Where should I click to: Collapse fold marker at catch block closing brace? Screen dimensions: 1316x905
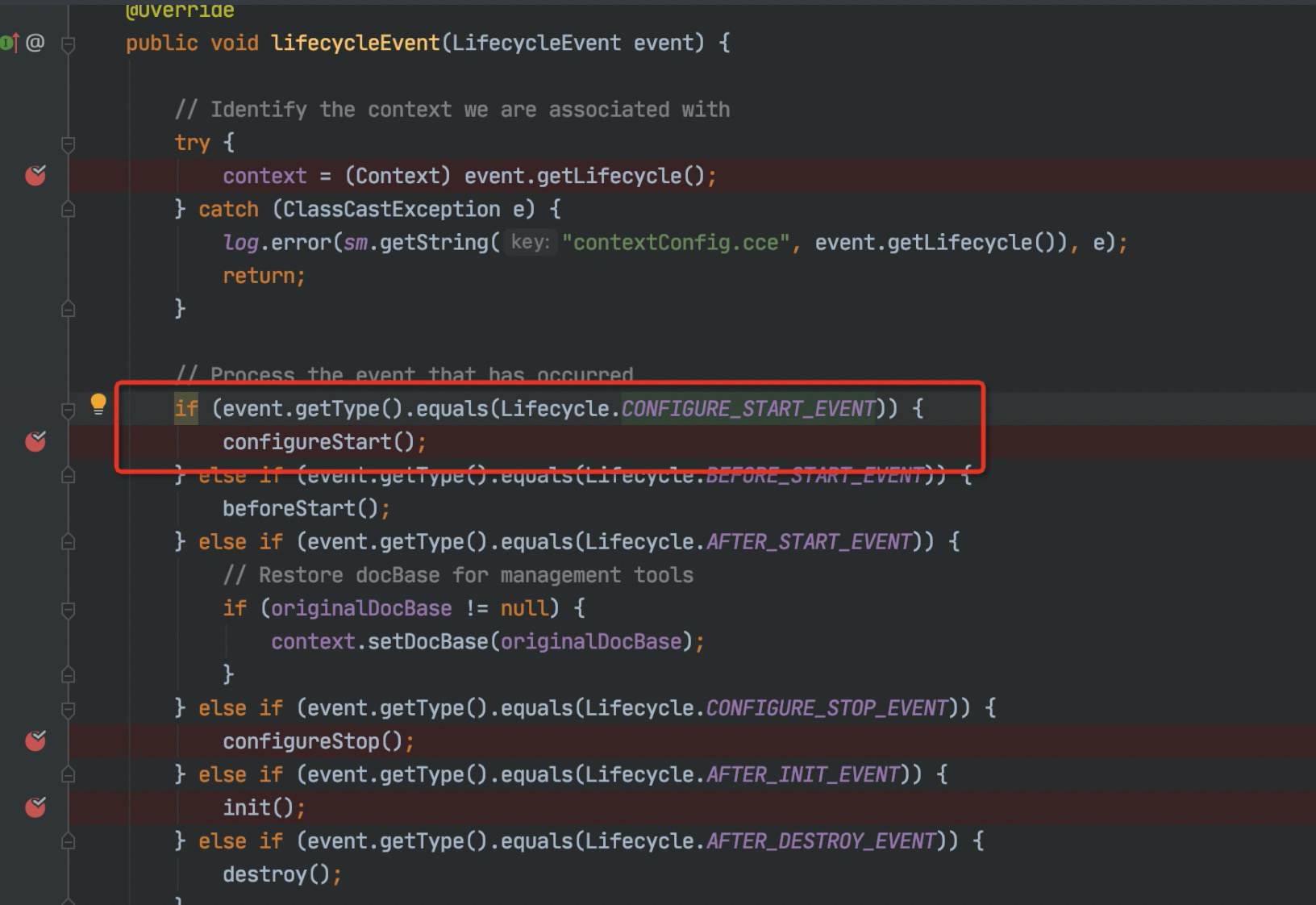tap(69, 308)
